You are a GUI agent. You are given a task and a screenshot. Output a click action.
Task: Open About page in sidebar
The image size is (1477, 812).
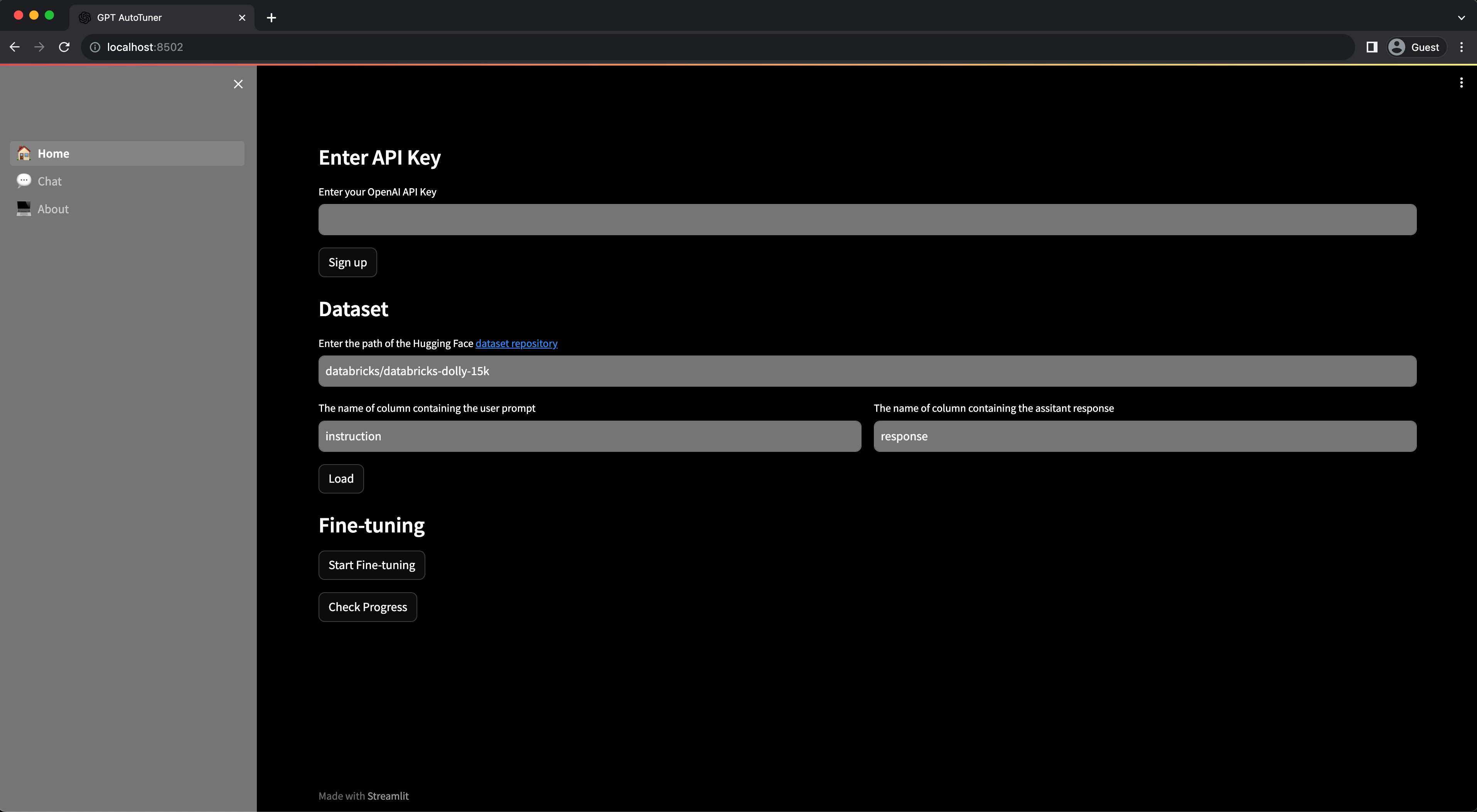53,209
